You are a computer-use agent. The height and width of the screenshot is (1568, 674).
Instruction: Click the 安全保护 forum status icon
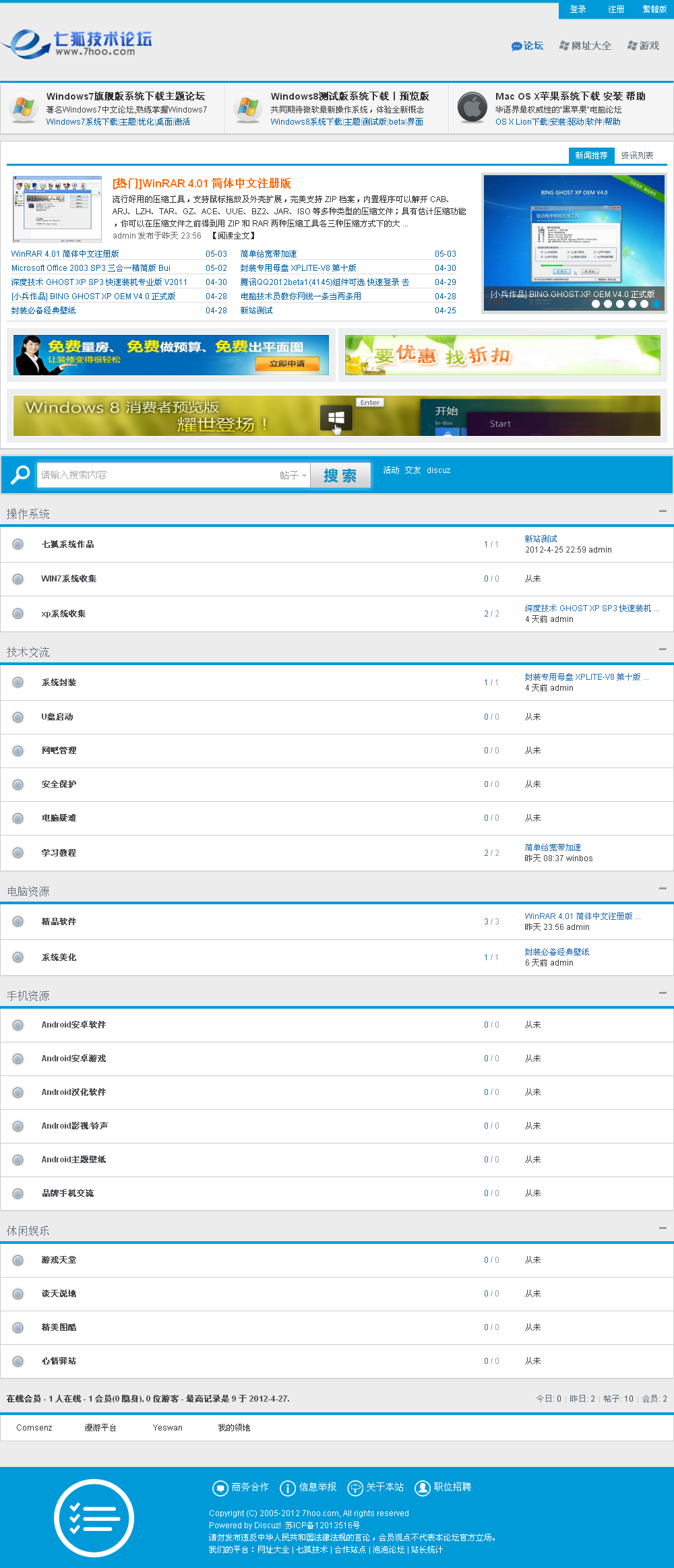point(18,784)
